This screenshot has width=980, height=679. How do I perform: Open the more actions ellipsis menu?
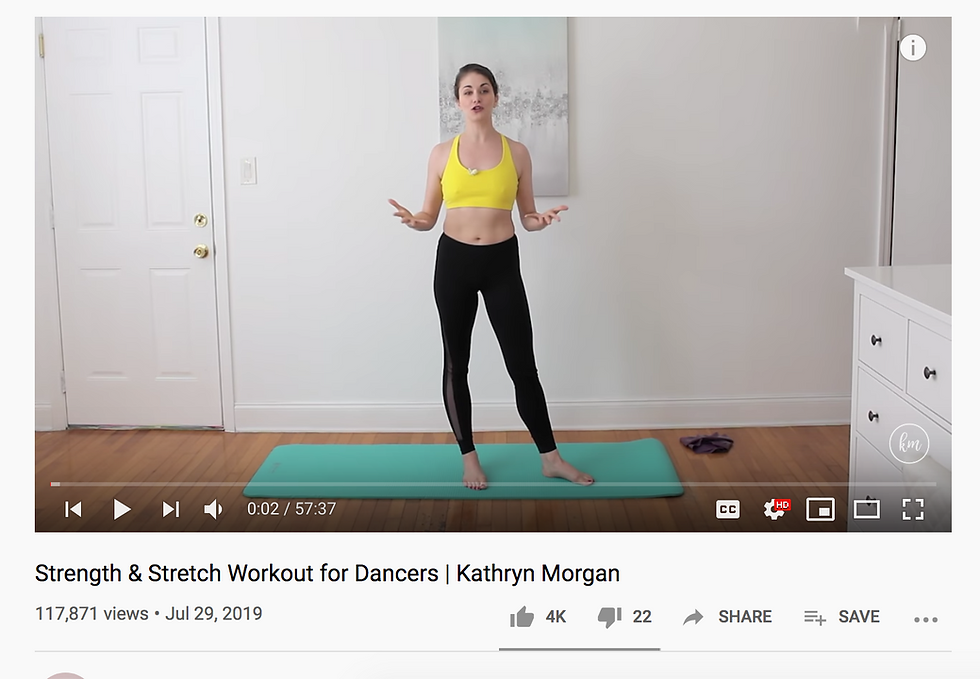(926, 620)
